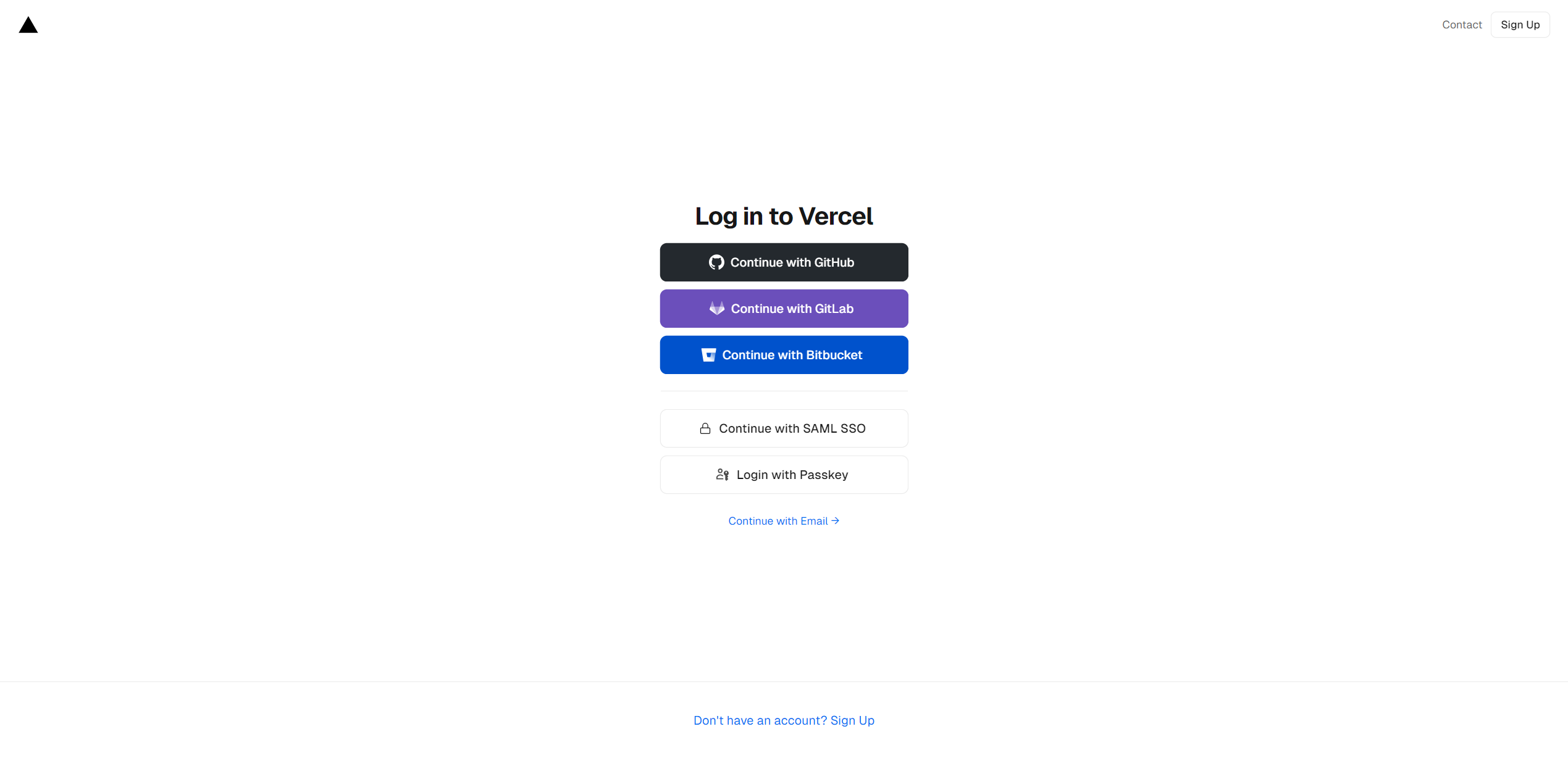Click the Vercel triangle logo
This screenshot has height=758, width=1568.
(x=28, y=25)
